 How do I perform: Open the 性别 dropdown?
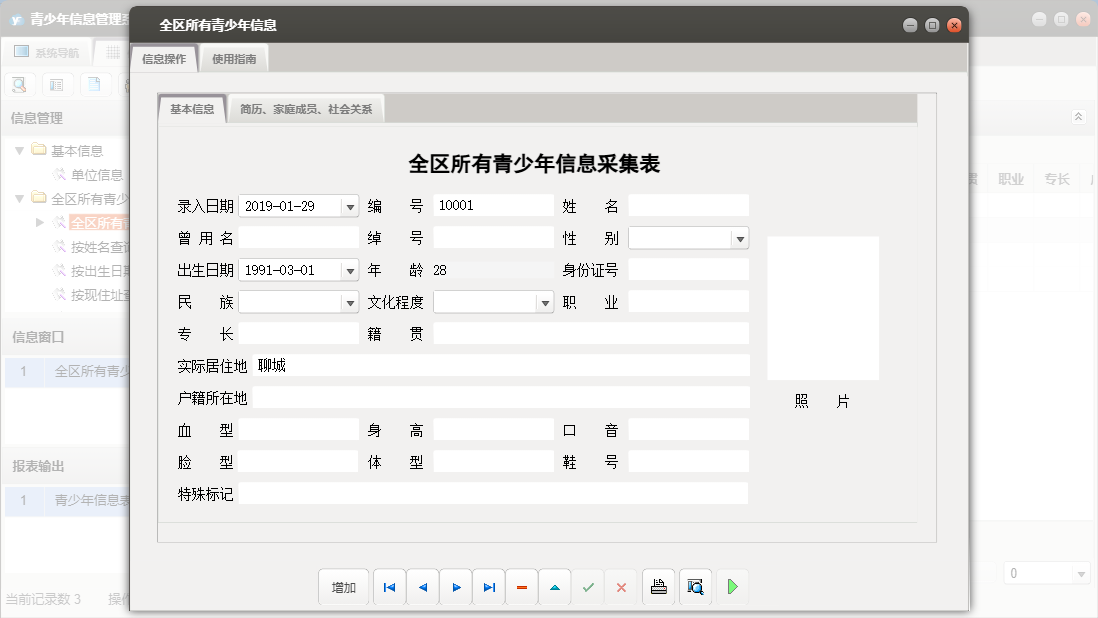pos(739,239)
